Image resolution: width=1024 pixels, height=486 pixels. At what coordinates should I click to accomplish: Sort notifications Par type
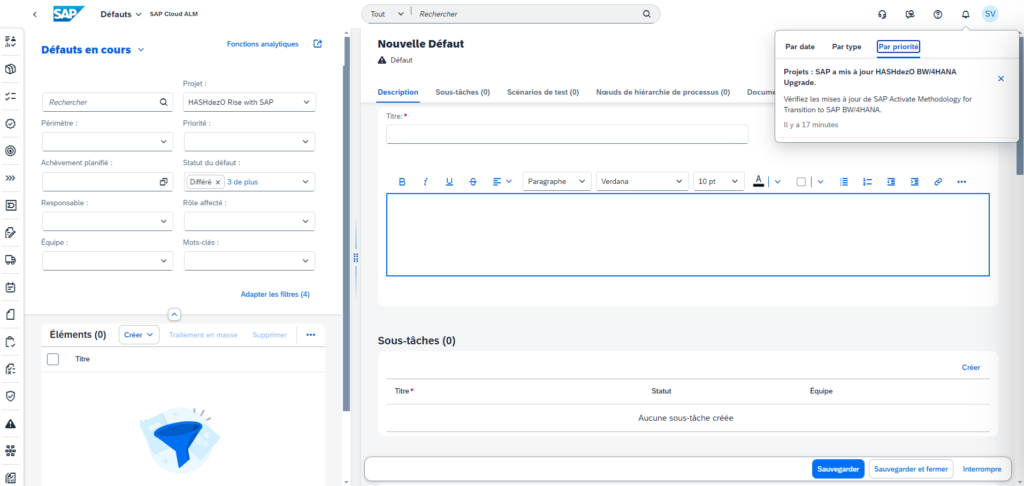846,46
